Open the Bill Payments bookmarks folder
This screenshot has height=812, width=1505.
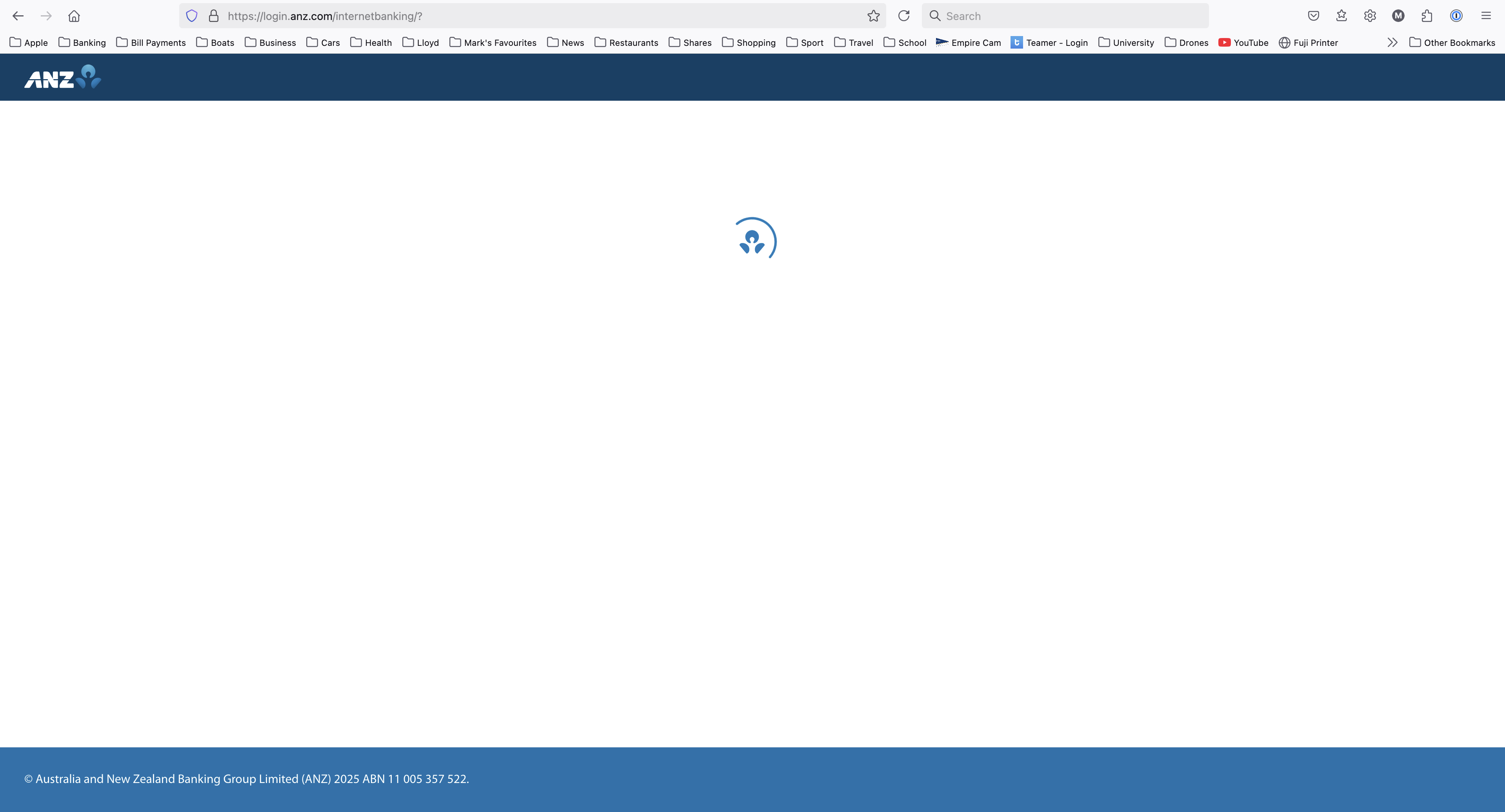click(151, 43)
